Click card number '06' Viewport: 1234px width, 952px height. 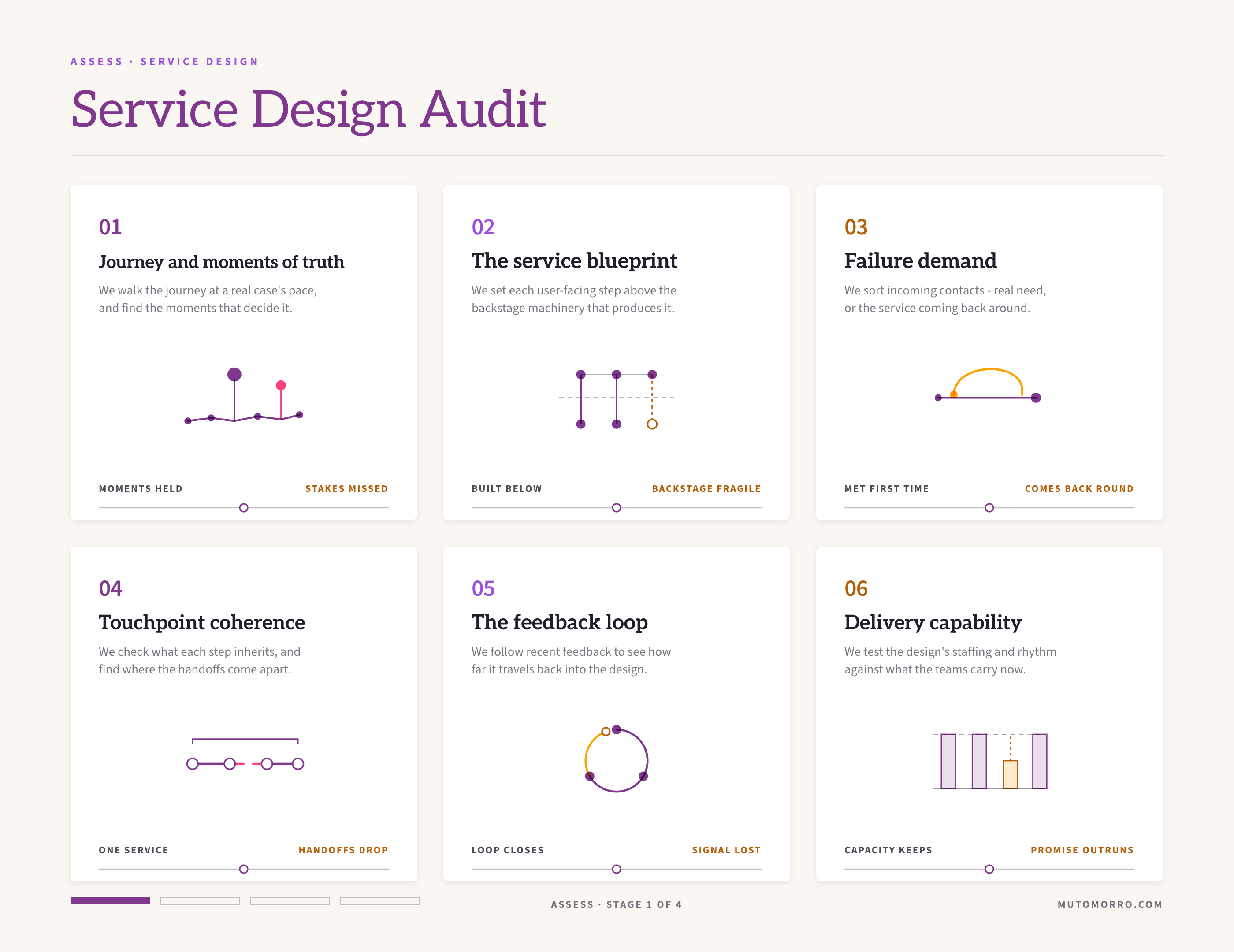click(x=856, y=589)
